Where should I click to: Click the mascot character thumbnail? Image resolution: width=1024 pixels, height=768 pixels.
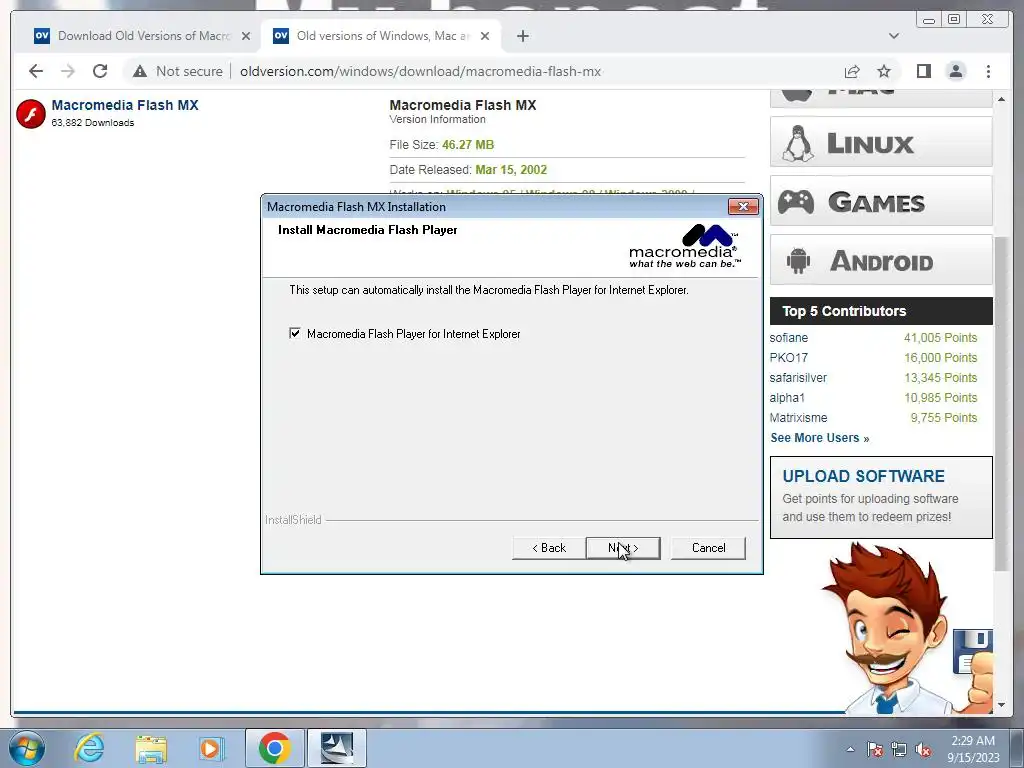(x=906, y=630)
